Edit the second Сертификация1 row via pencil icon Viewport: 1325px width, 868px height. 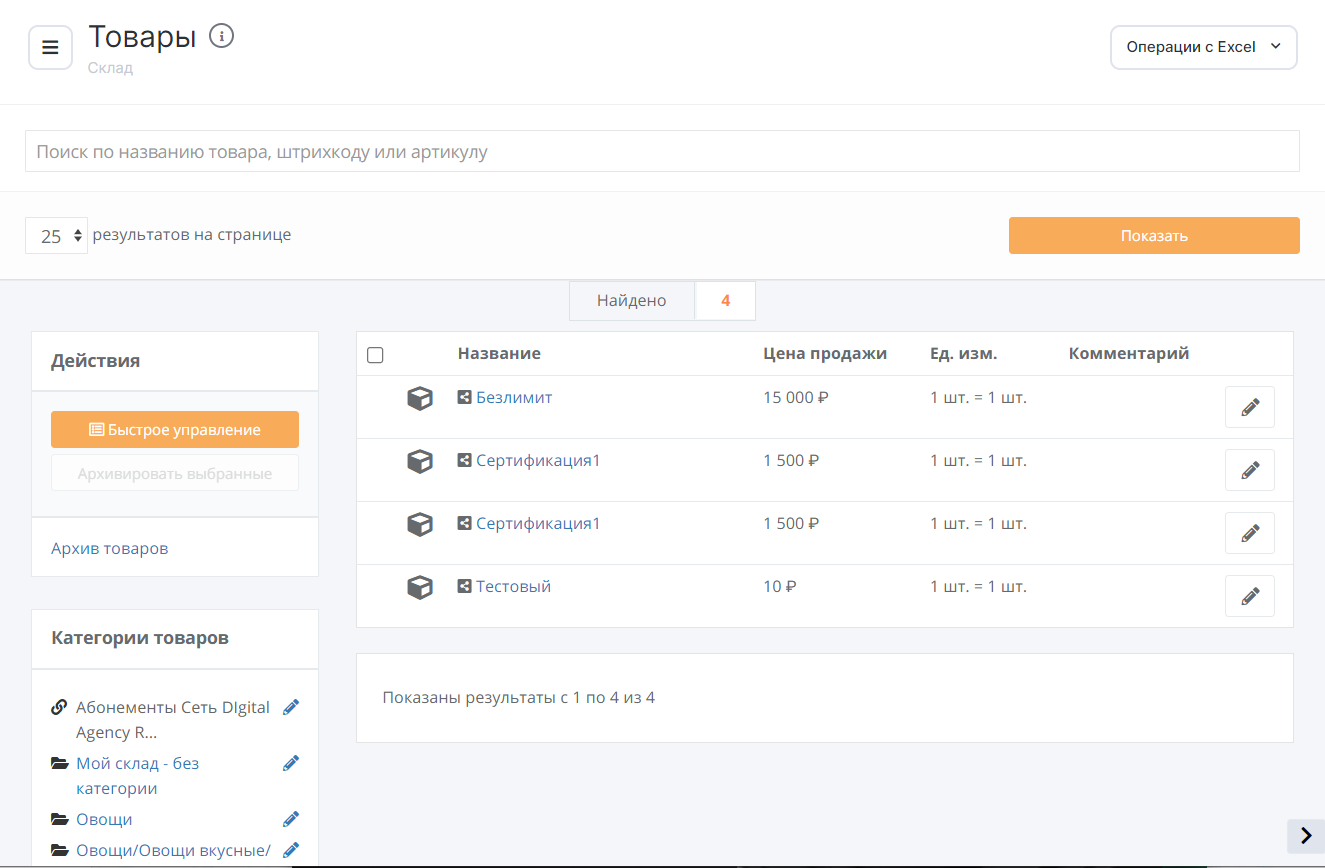coord(1249,533)
